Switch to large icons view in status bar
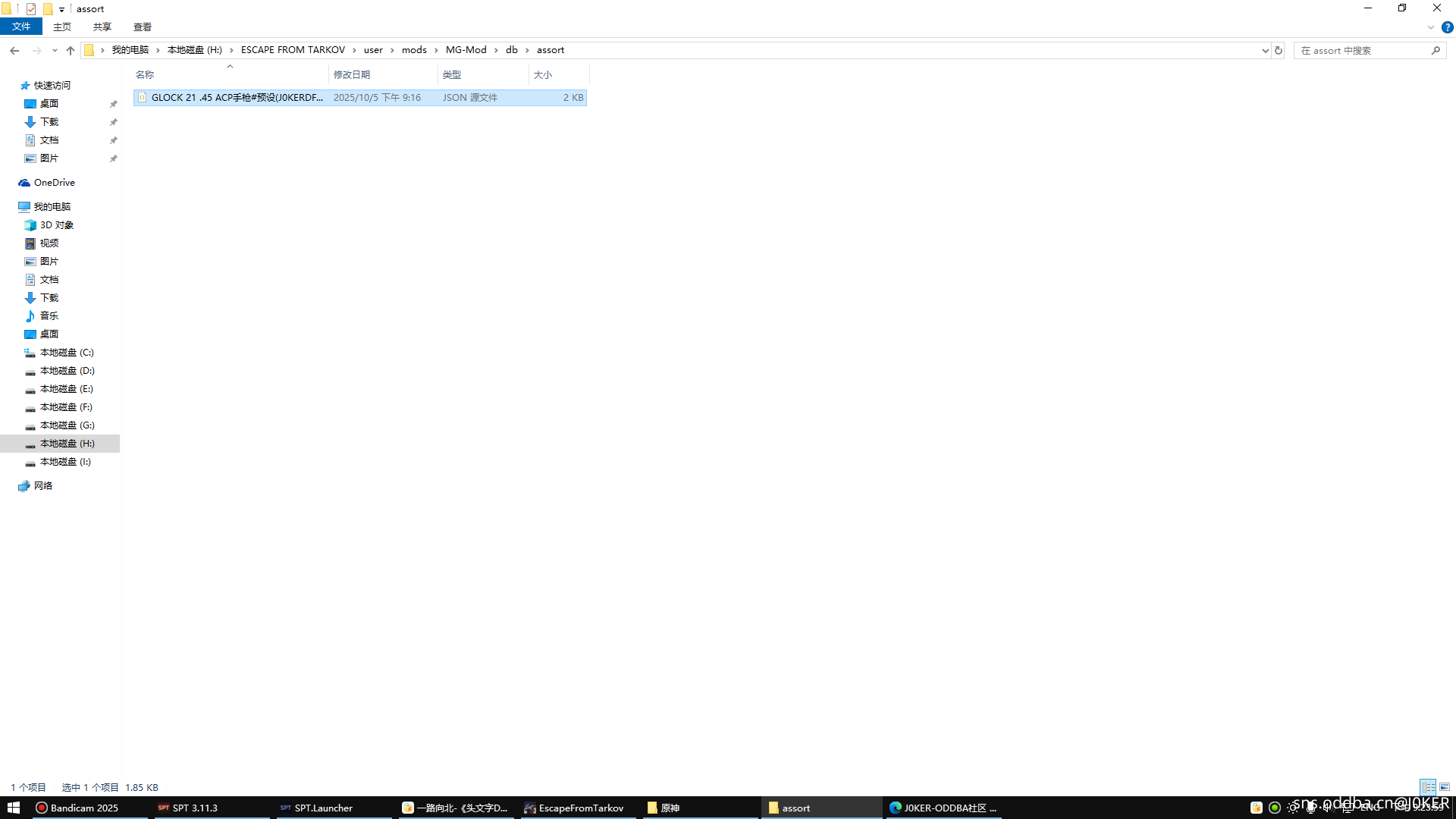Viewport: 1456px width, 819px height. [1445, 787]
